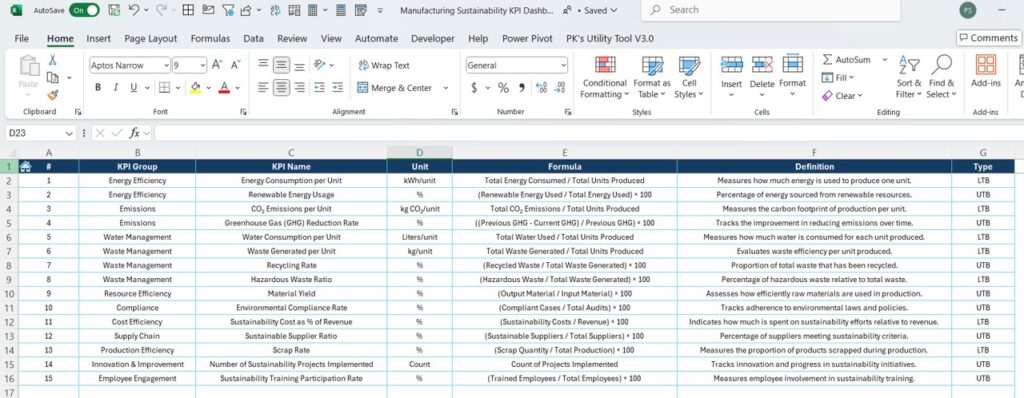The width and height of the screenshot is (1024, 398).
Task: Toggle the AutoSave switch
Action: 84,10
